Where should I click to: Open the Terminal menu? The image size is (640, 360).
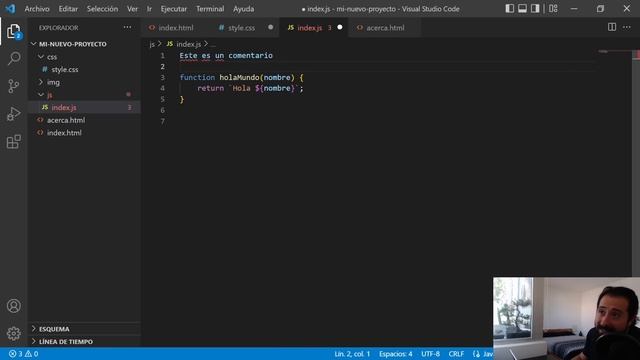click(210, 9)
